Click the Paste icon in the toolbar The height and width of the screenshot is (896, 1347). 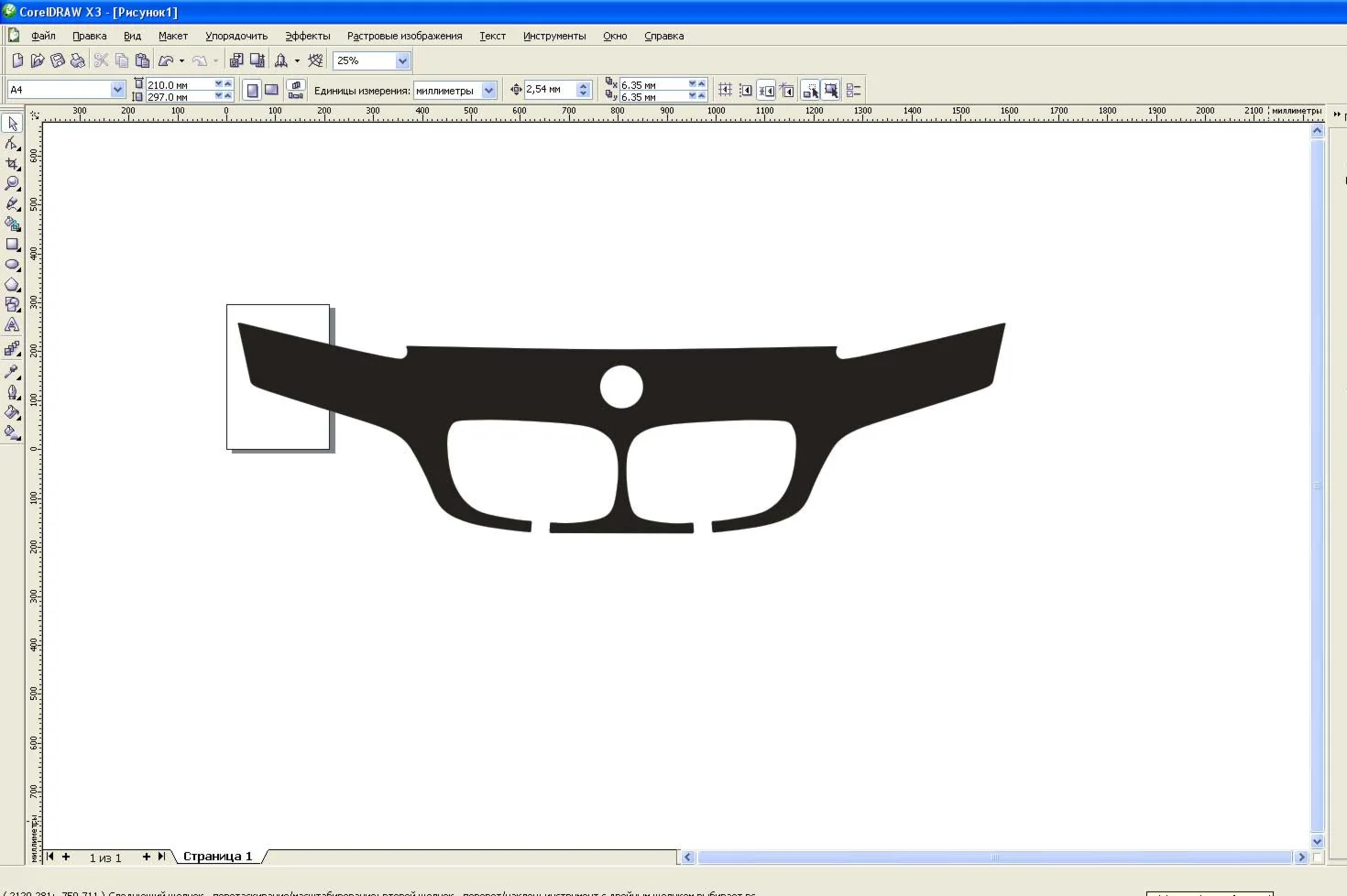[142, 60]
